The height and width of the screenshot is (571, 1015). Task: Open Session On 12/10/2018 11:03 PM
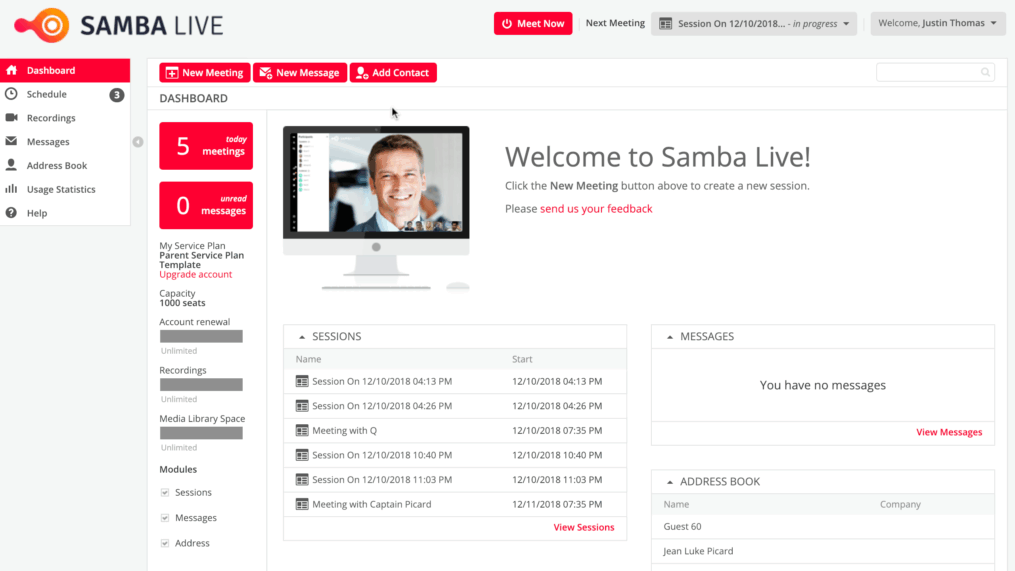pyautogui.click(x=382, y=480)
